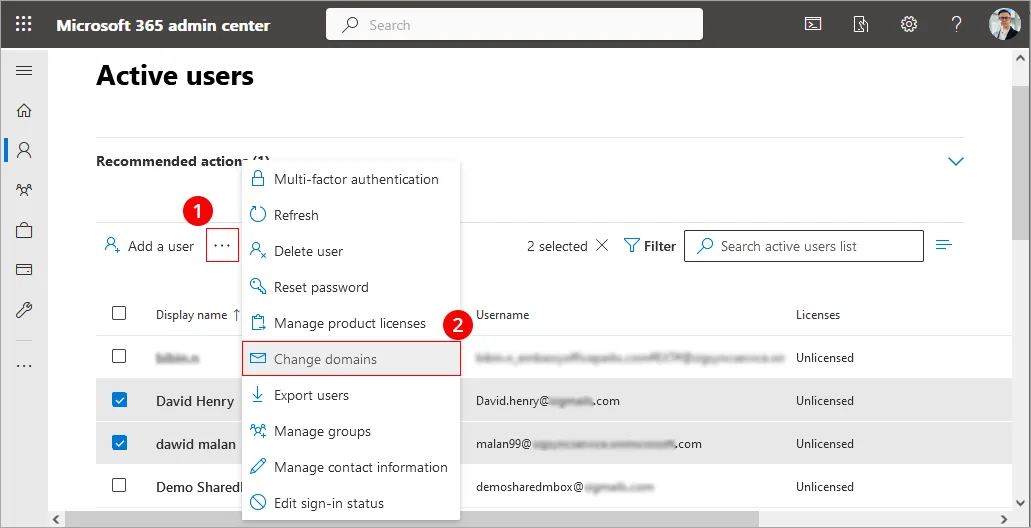Image resolution: width=1031 pixels, height=528 pixels.
Task: Click the vertical scrollbar up arrow
Action: (1021, 57)
